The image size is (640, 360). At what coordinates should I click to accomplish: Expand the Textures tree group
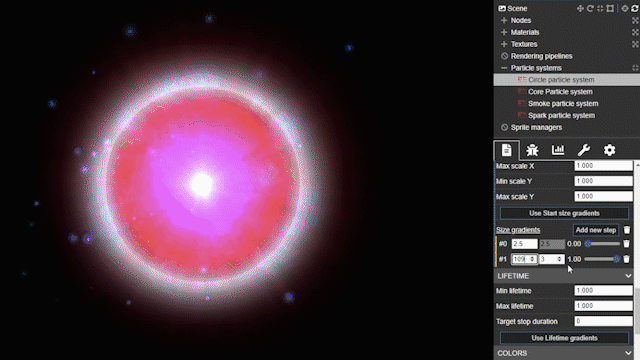click(x=504, y=44)
